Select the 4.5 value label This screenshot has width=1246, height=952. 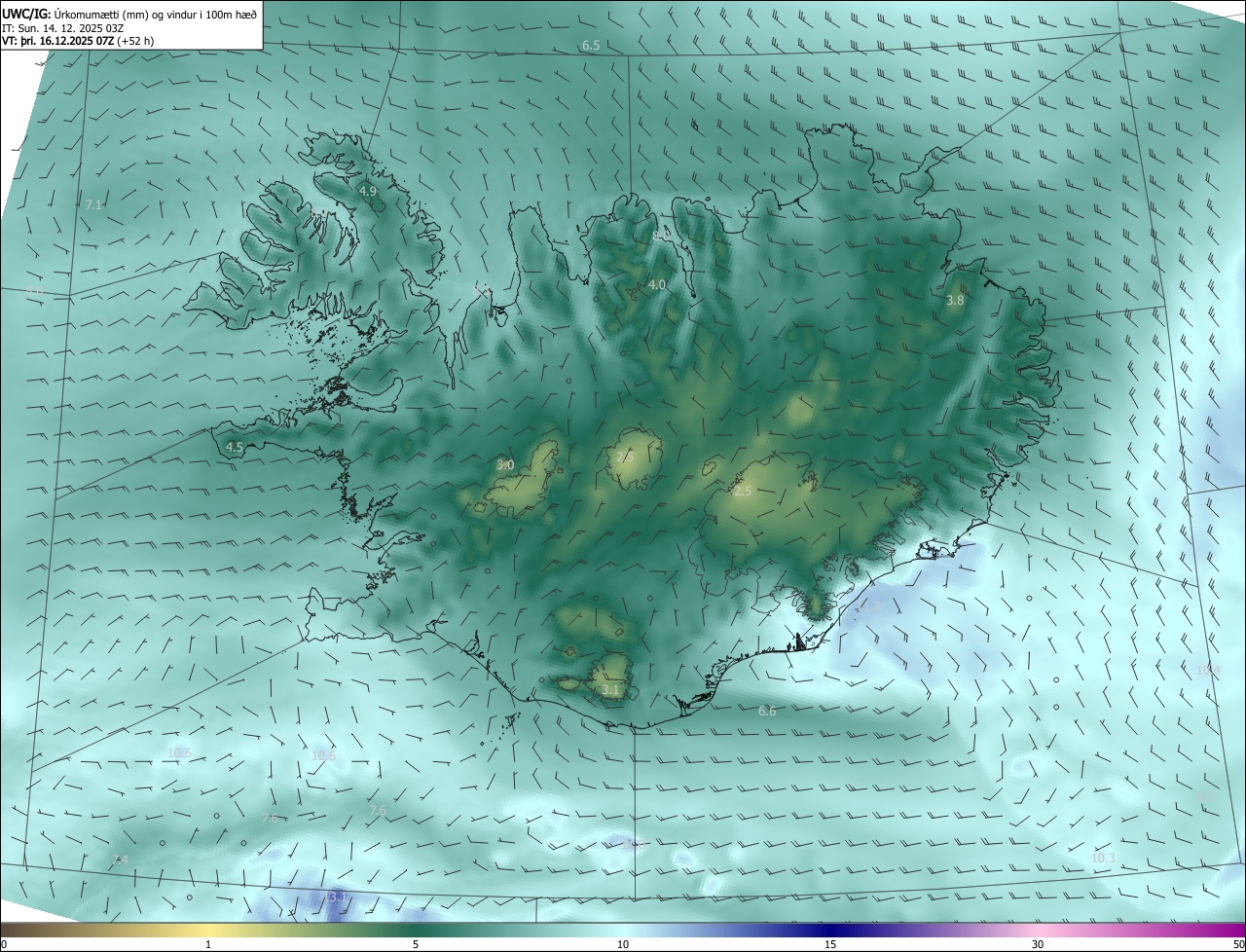[235, 448]
